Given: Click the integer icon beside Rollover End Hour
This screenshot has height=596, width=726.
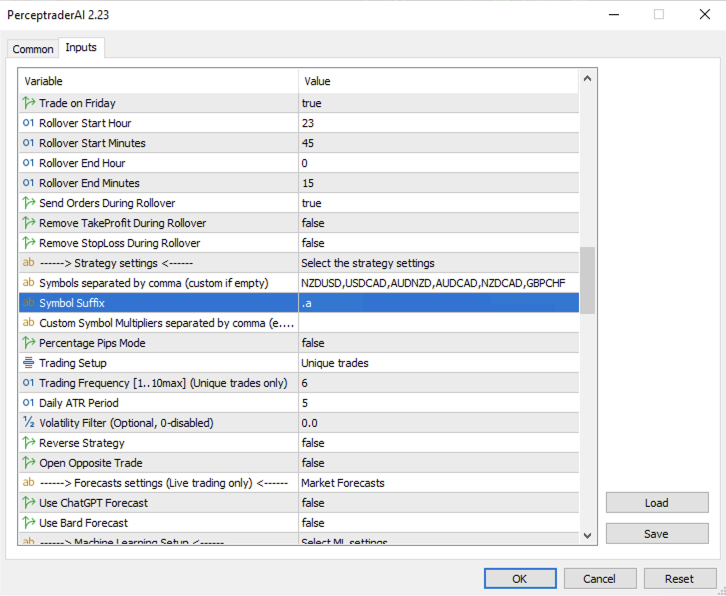Looking at the screenshot, I should coord(29,163).
